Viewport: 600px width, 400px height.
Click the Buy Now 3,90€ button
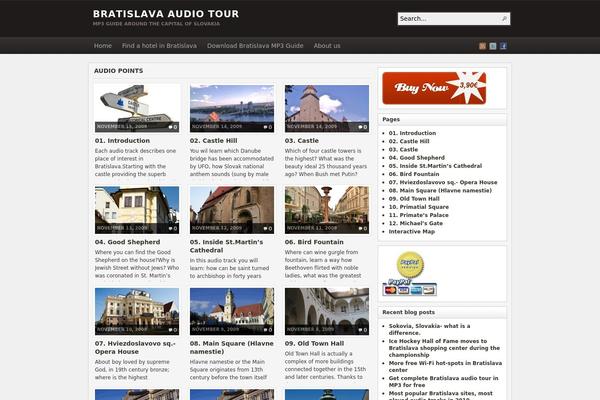(x=434, y=88)
